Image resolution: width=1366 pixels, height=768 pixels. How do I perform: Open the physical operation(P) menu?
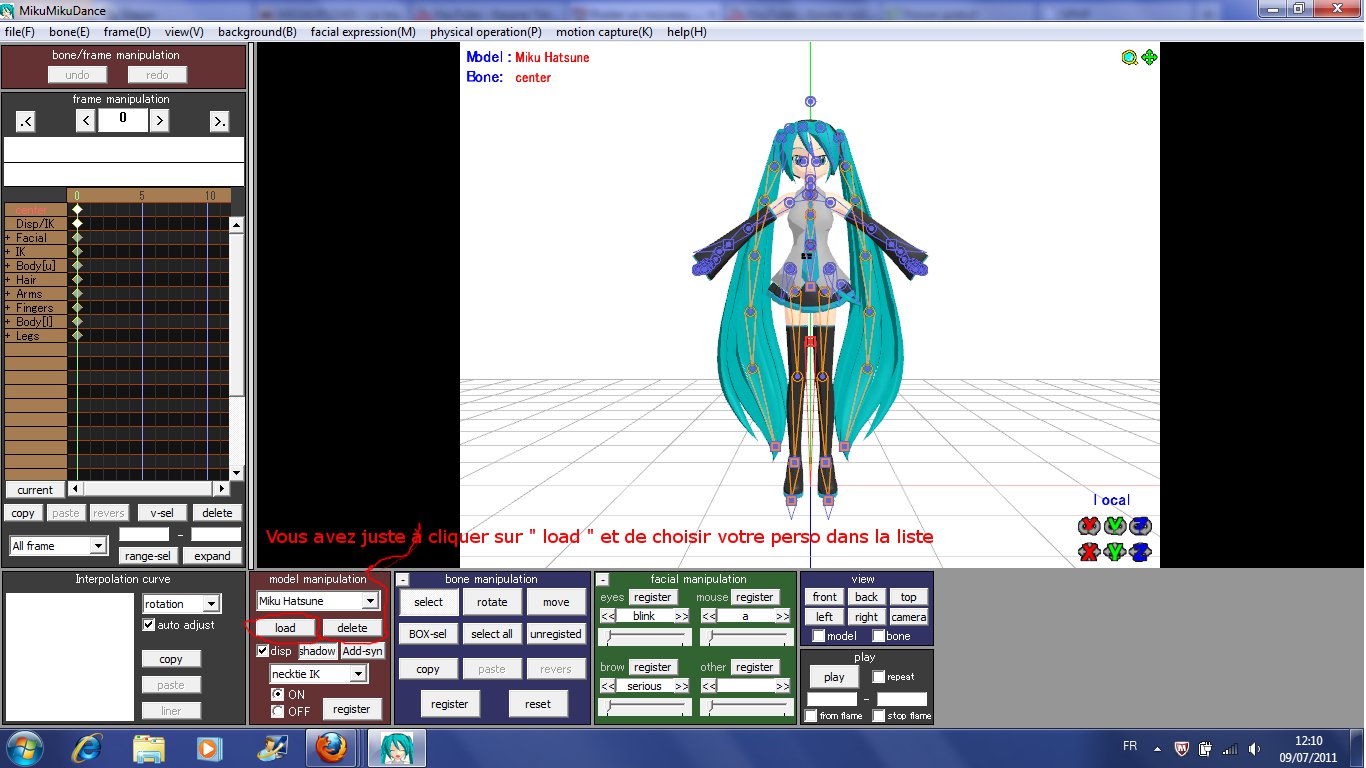[x=486, y=32]
